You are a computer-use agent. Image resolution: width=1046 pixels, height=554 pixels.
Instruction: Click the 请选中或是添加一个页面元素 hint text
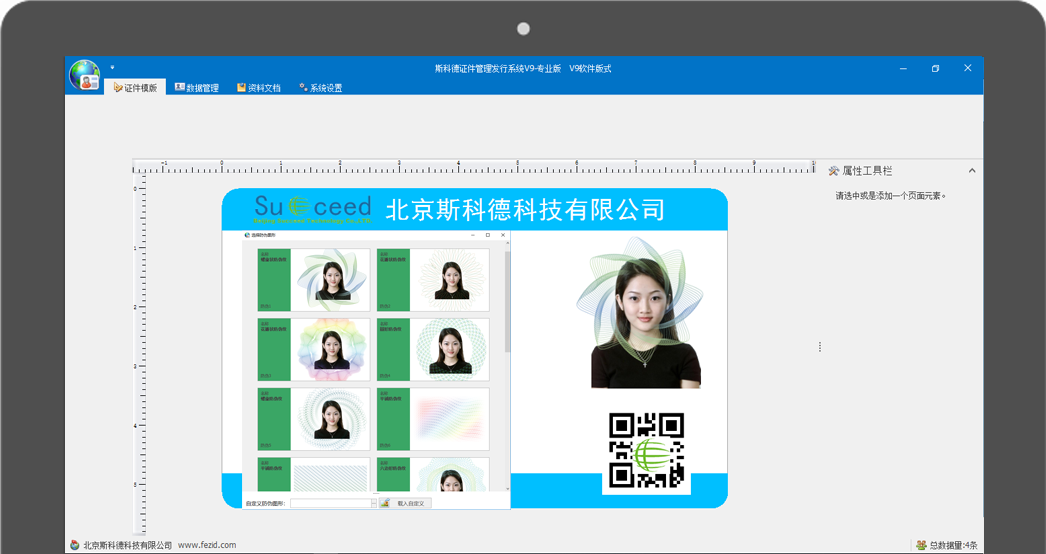click(x=891, y=196)
